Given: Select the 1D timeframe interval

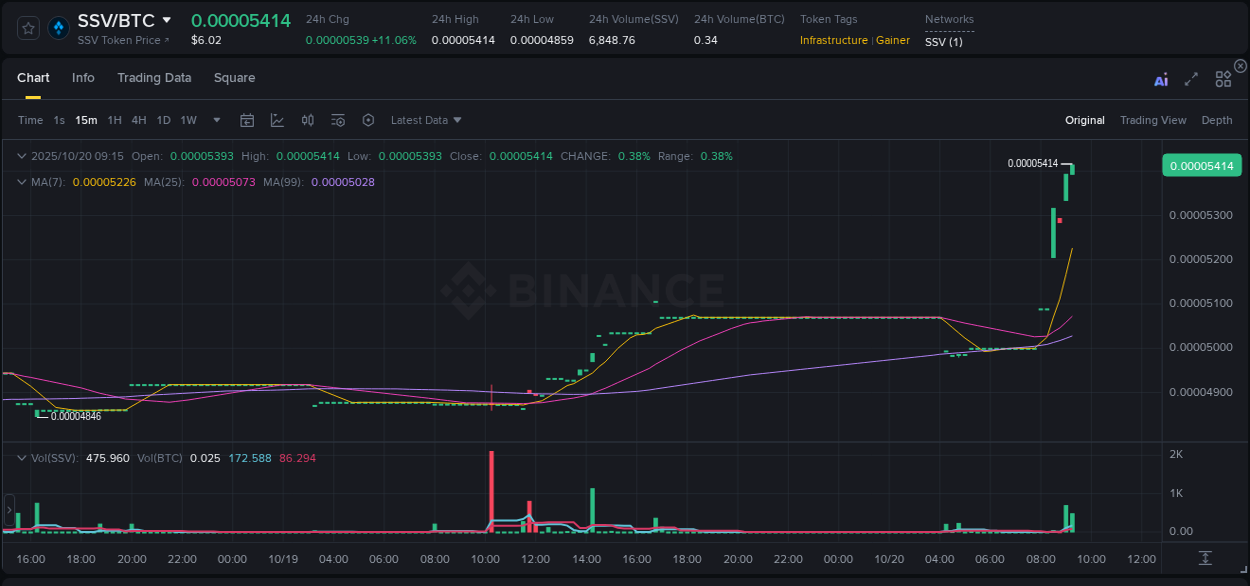Looking at the screenshot, I should coord(163,120).
